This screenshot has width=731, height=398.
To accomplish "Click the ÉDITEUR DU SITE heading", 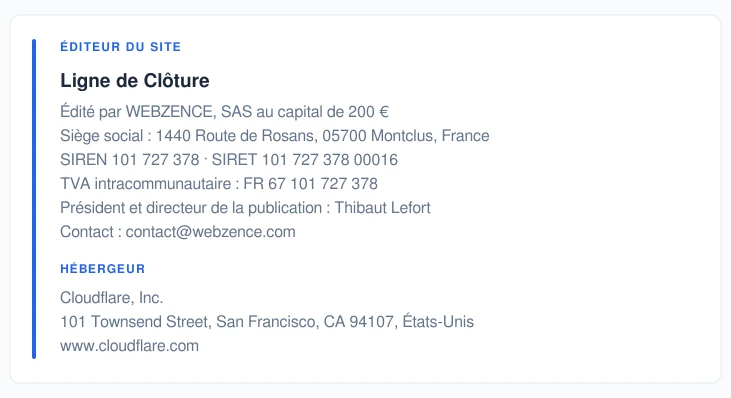I will pyautogui.click(x=120, y=47).
